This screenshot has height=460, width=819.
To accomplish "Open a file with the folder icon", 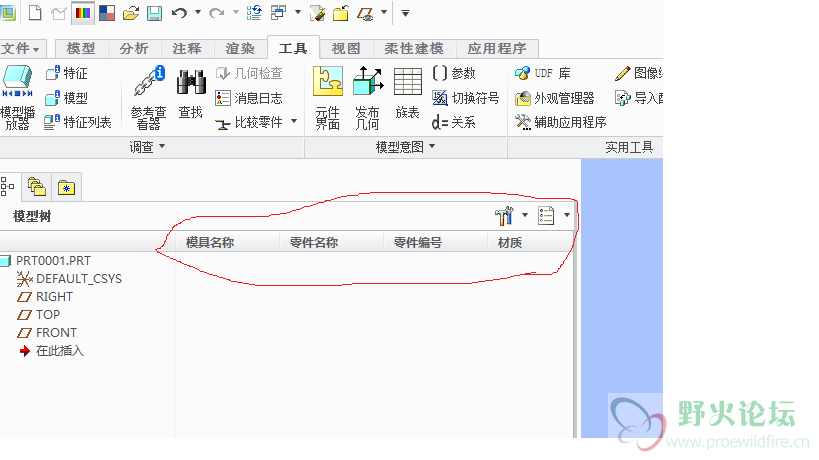I will coord(131,13).
